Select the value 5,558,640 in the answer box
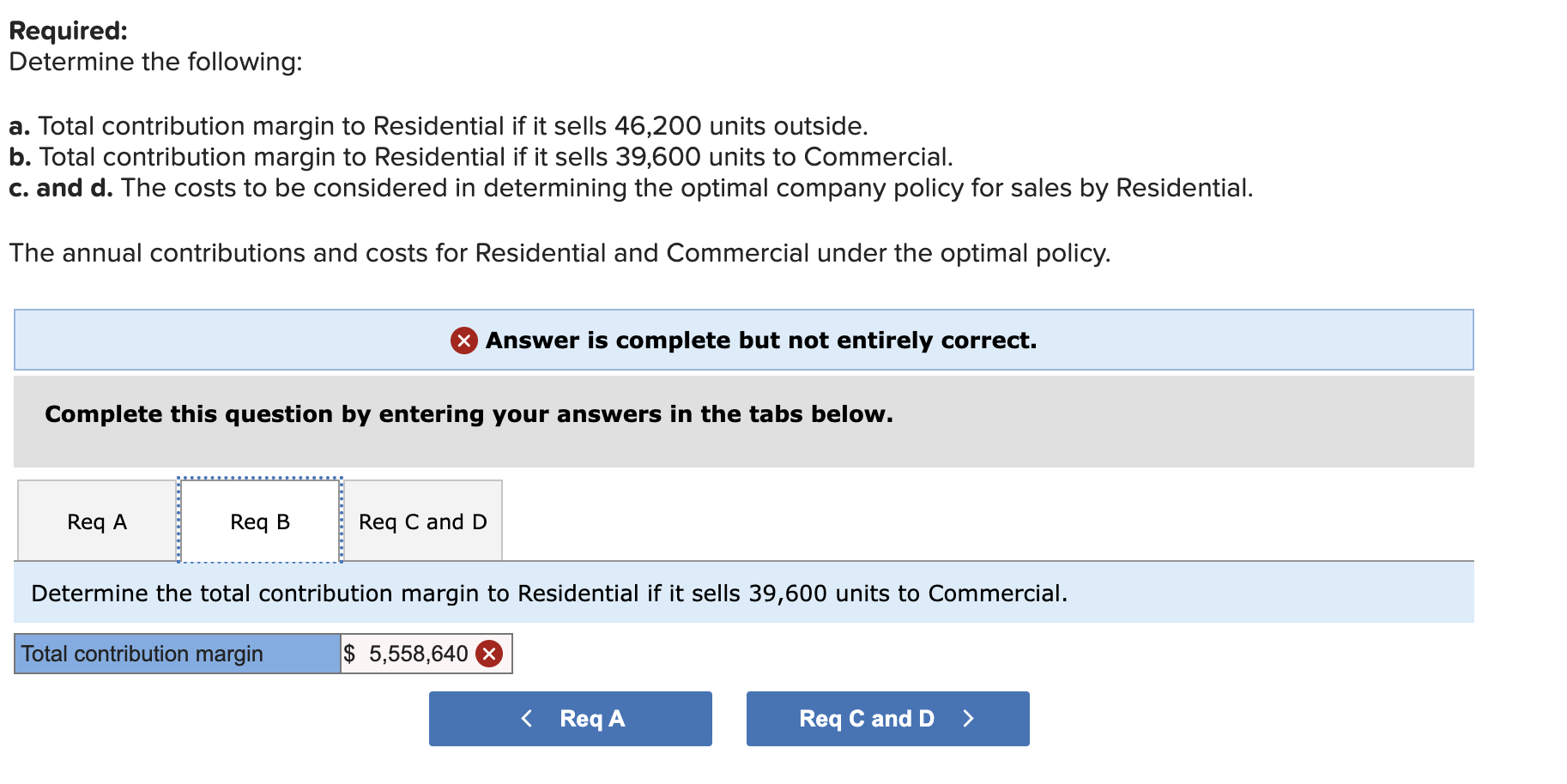The height and width of the screenshot is (784, 1567). coord(420,653)
